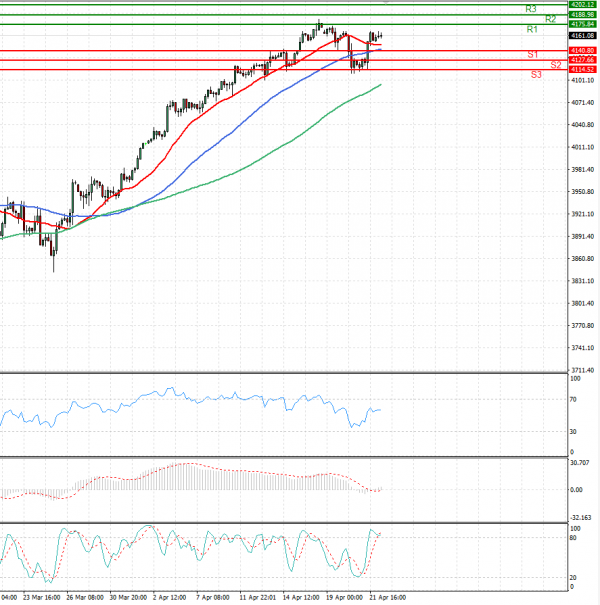The width and height of the screenshot is (600, 605).
Task: Click the 3801.40 price axis label
Action: [x=582, y=304]
